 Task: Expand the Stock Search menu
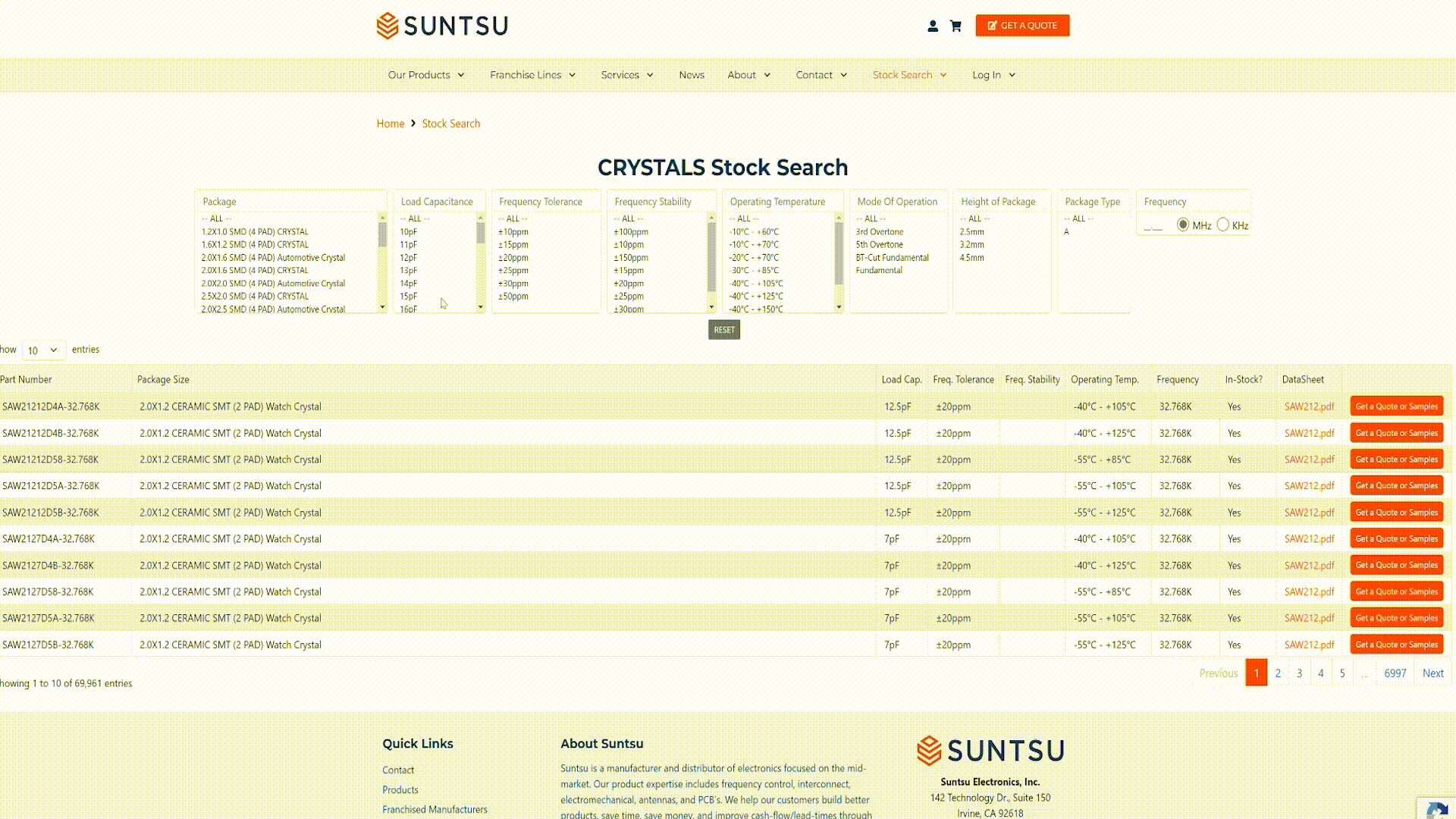click(x=910, y=75)
